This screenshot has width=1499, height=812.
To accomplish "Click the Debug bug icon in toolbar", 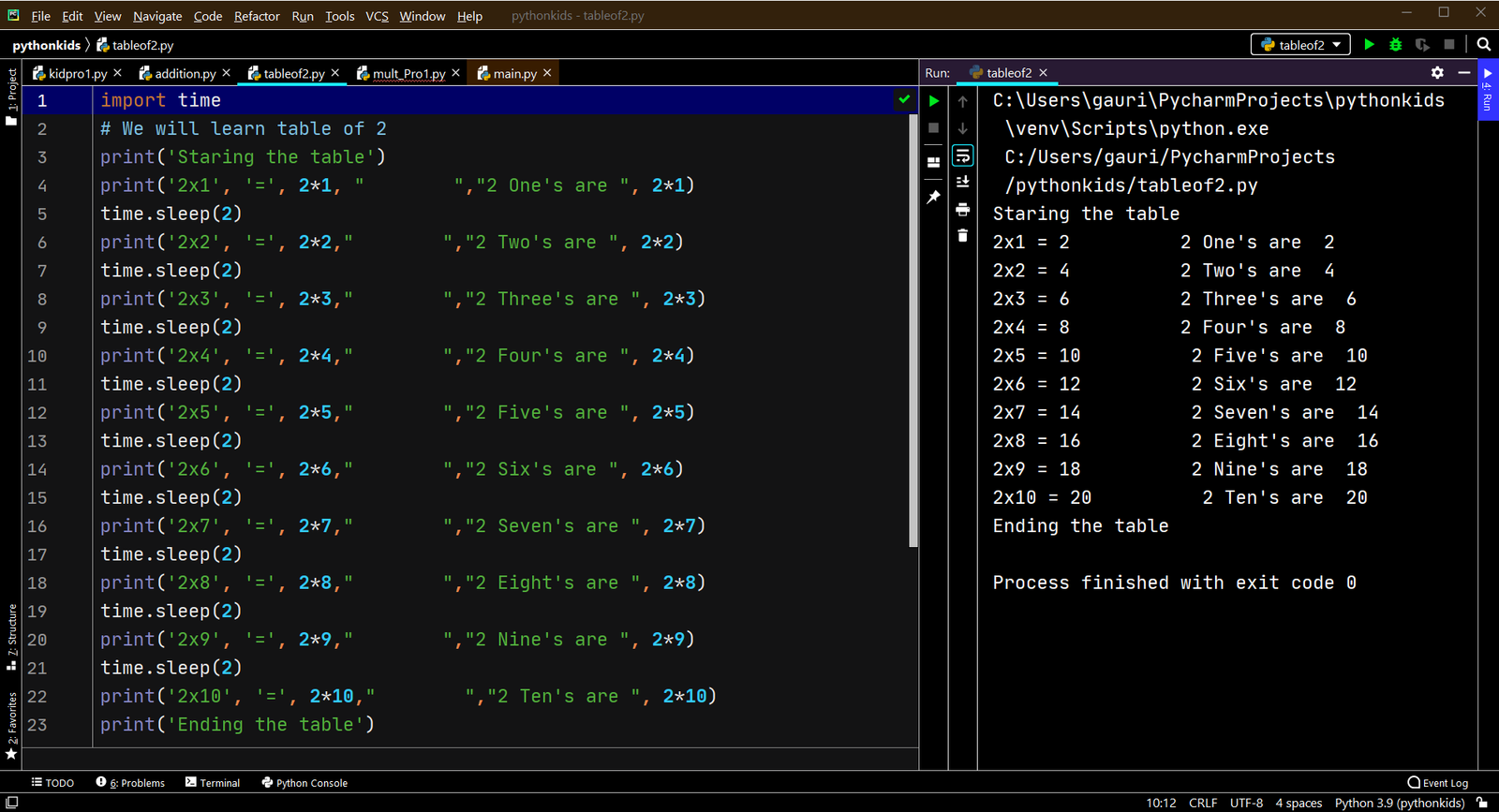I will (1395, 44).
